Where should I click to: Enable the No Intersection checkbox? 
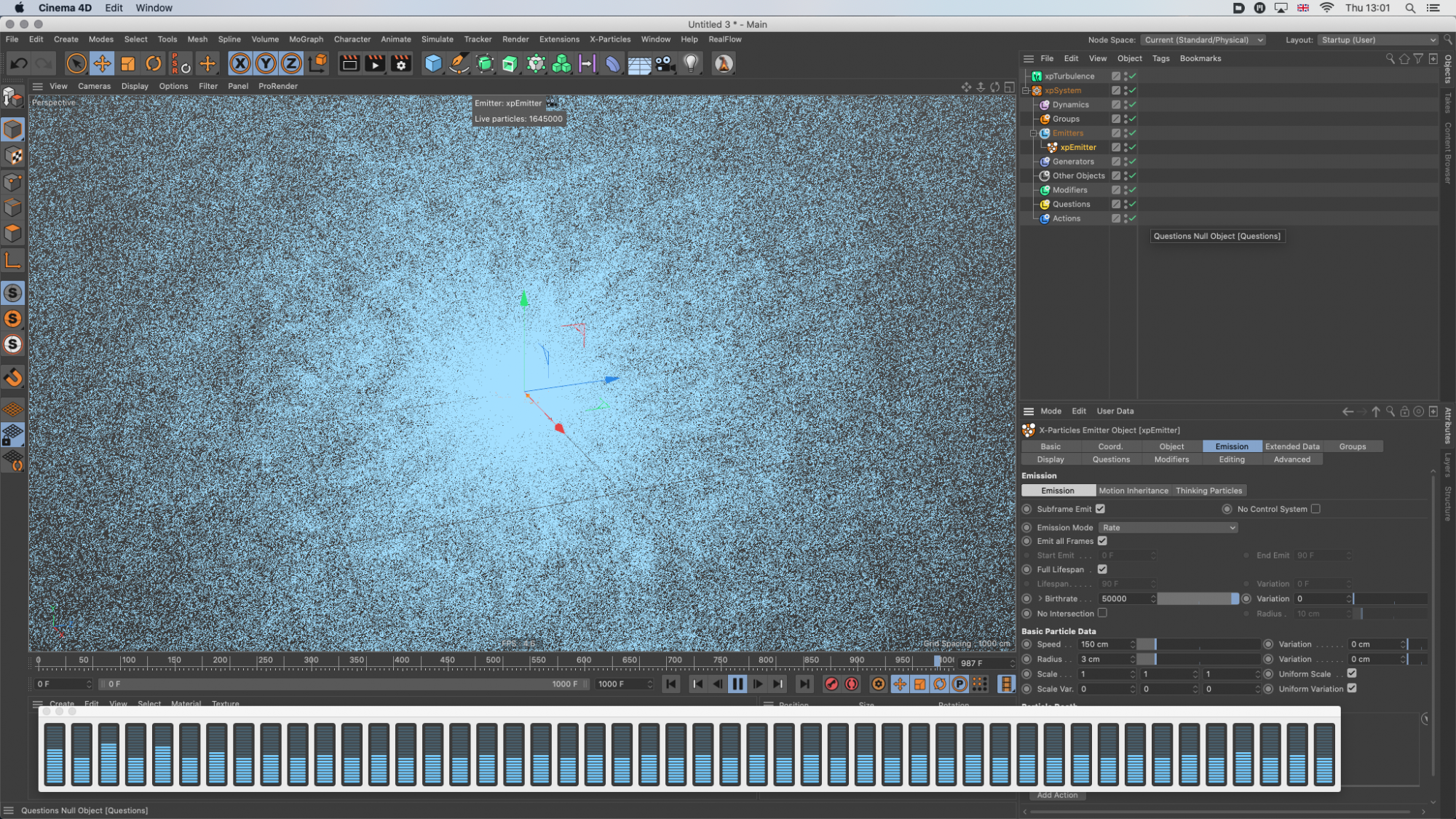[x=1102, y=613]
